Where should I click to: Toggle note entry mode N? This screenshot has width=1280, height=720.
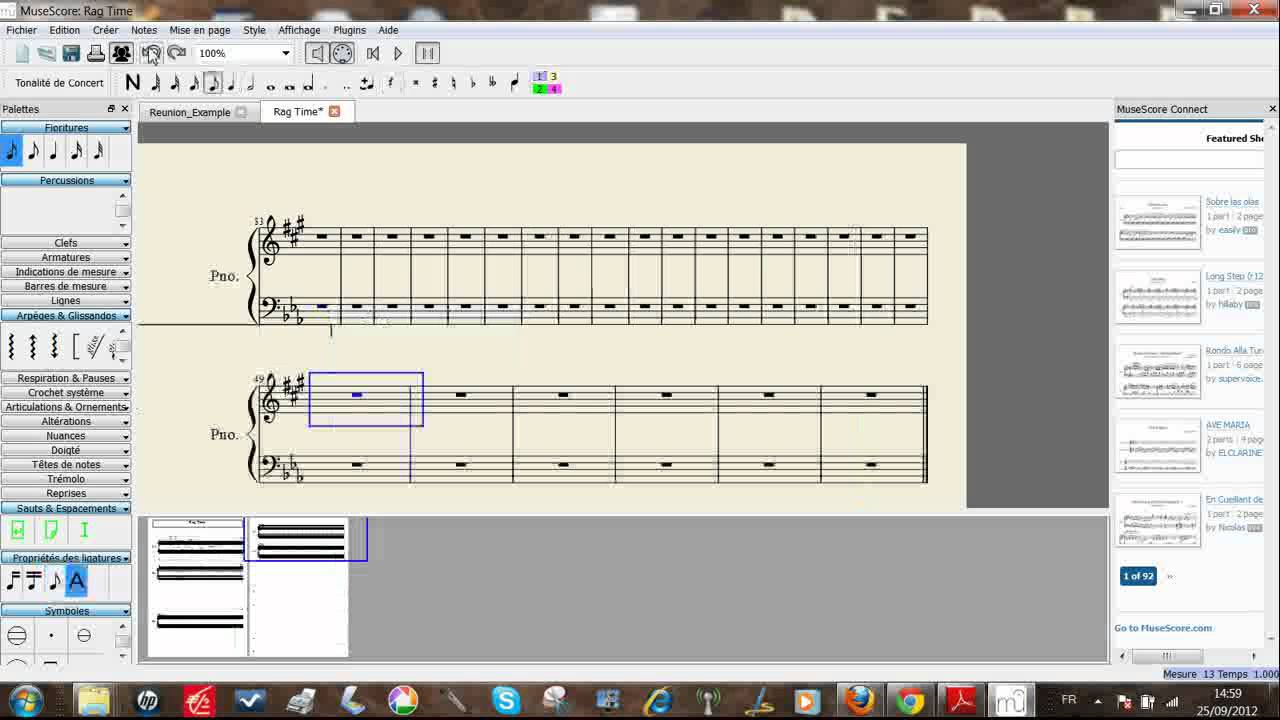133,83
